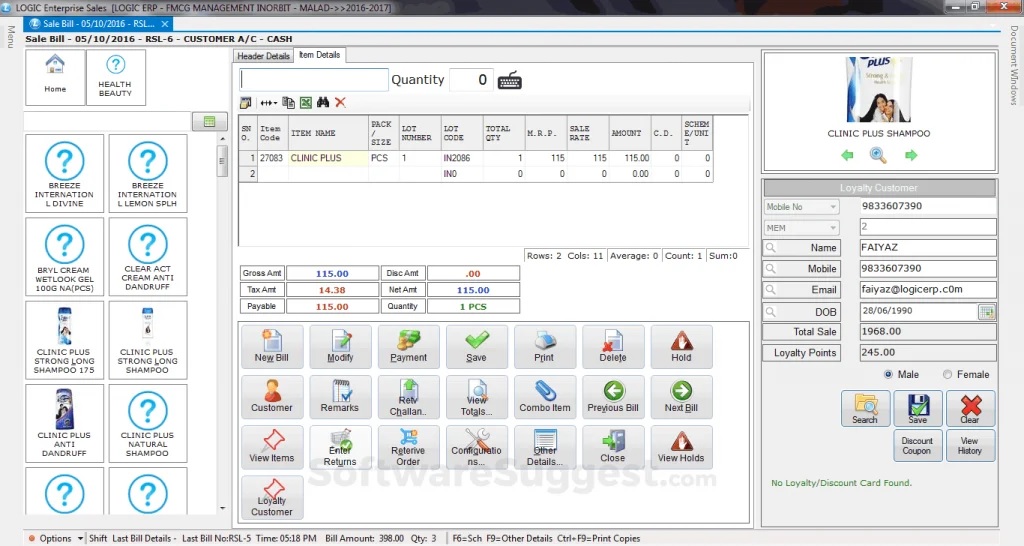Screen dimensions: 1024x546
Task: Switch to the Header Details tab
Action: tap(263, 56)
